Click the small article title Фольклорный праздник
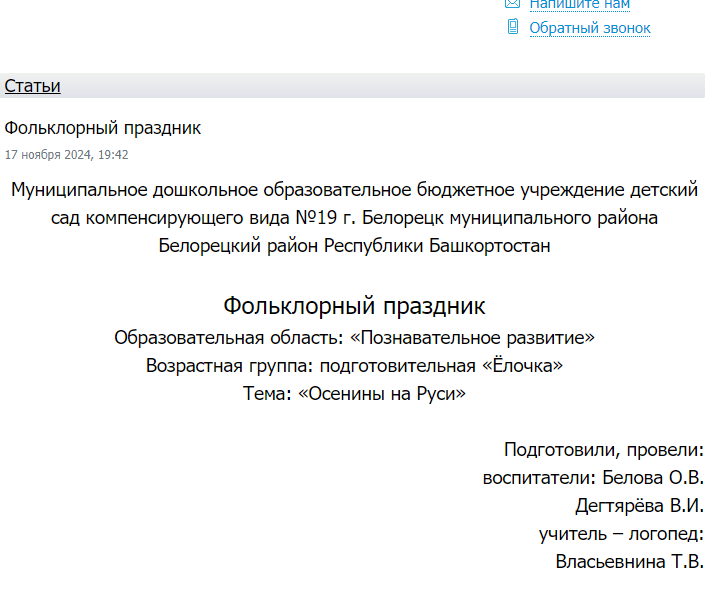The image size is (721, 591). (103, 128)
